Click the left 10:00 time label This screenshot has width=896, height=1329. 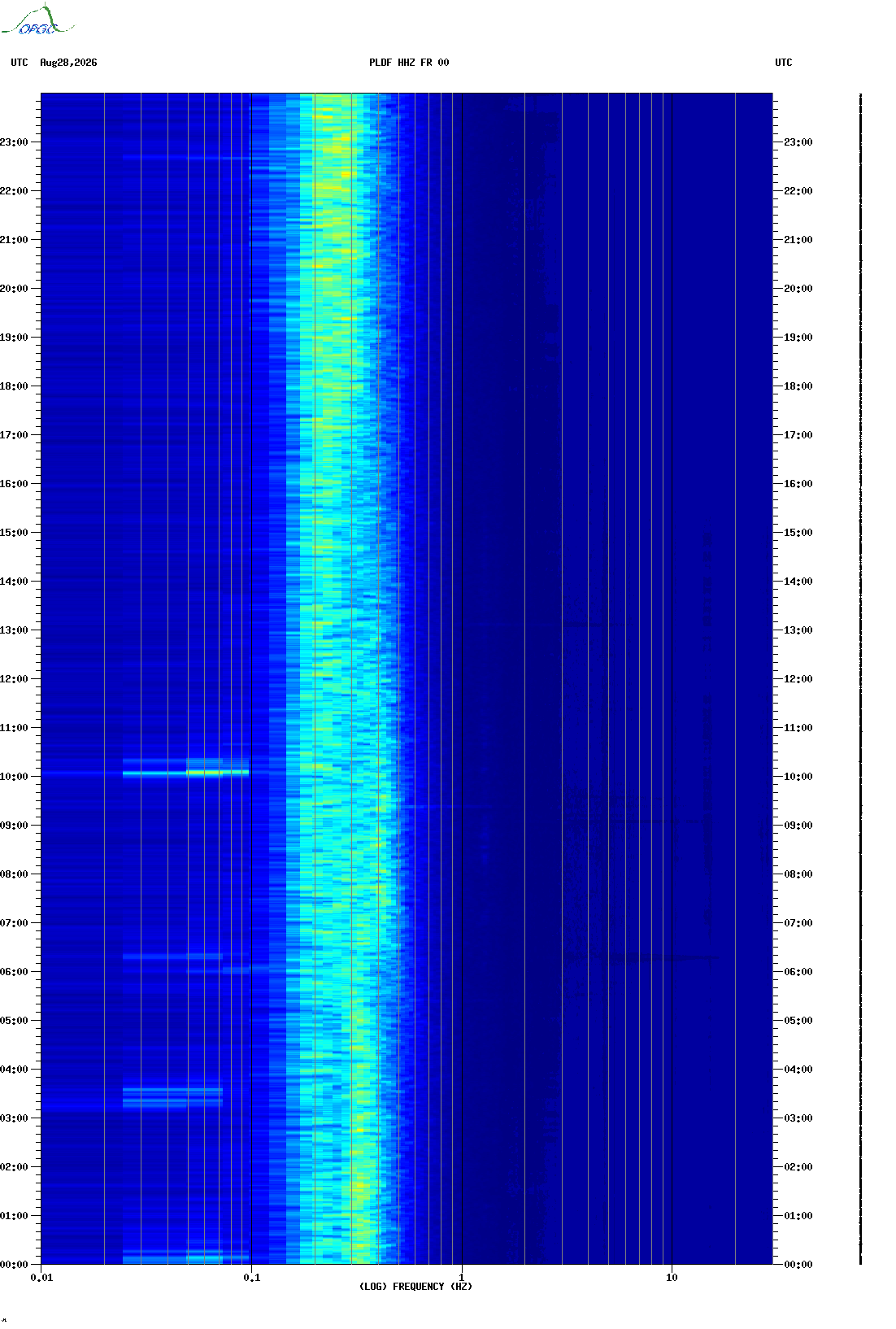(x=14, y=777)
